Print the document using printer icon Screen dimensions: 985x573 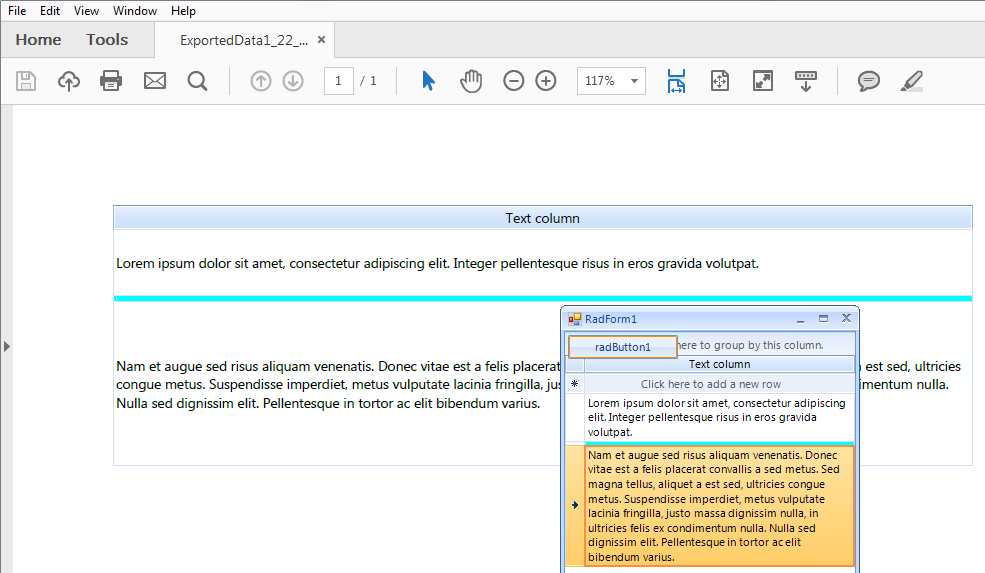pos(111,81)
